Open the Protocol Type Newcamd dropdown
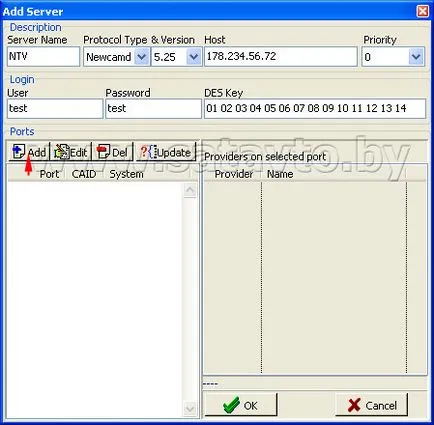The image size is (434, 425). pyautogui.click(x=142, y=57)
